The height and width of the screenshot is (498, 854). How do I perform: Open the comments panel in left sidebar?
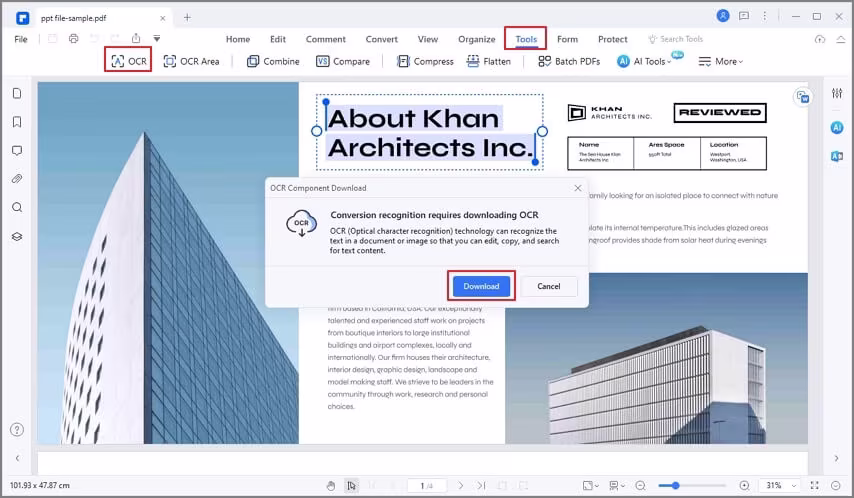[17, 150]
